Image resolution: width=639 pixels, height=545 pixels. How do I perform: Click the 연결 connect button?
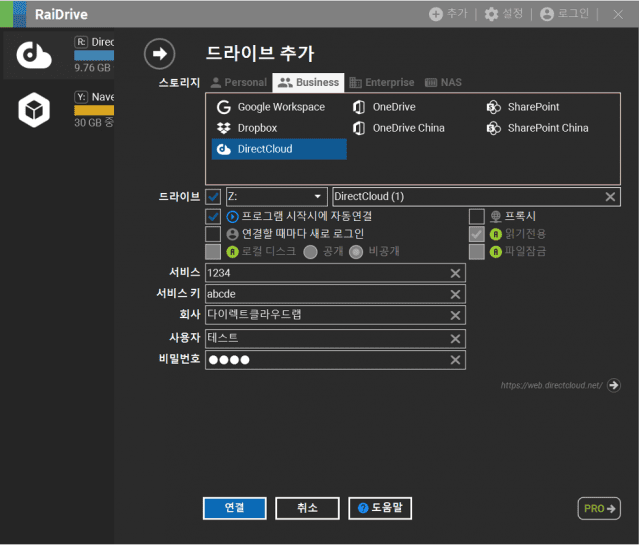tap(235, 508)
